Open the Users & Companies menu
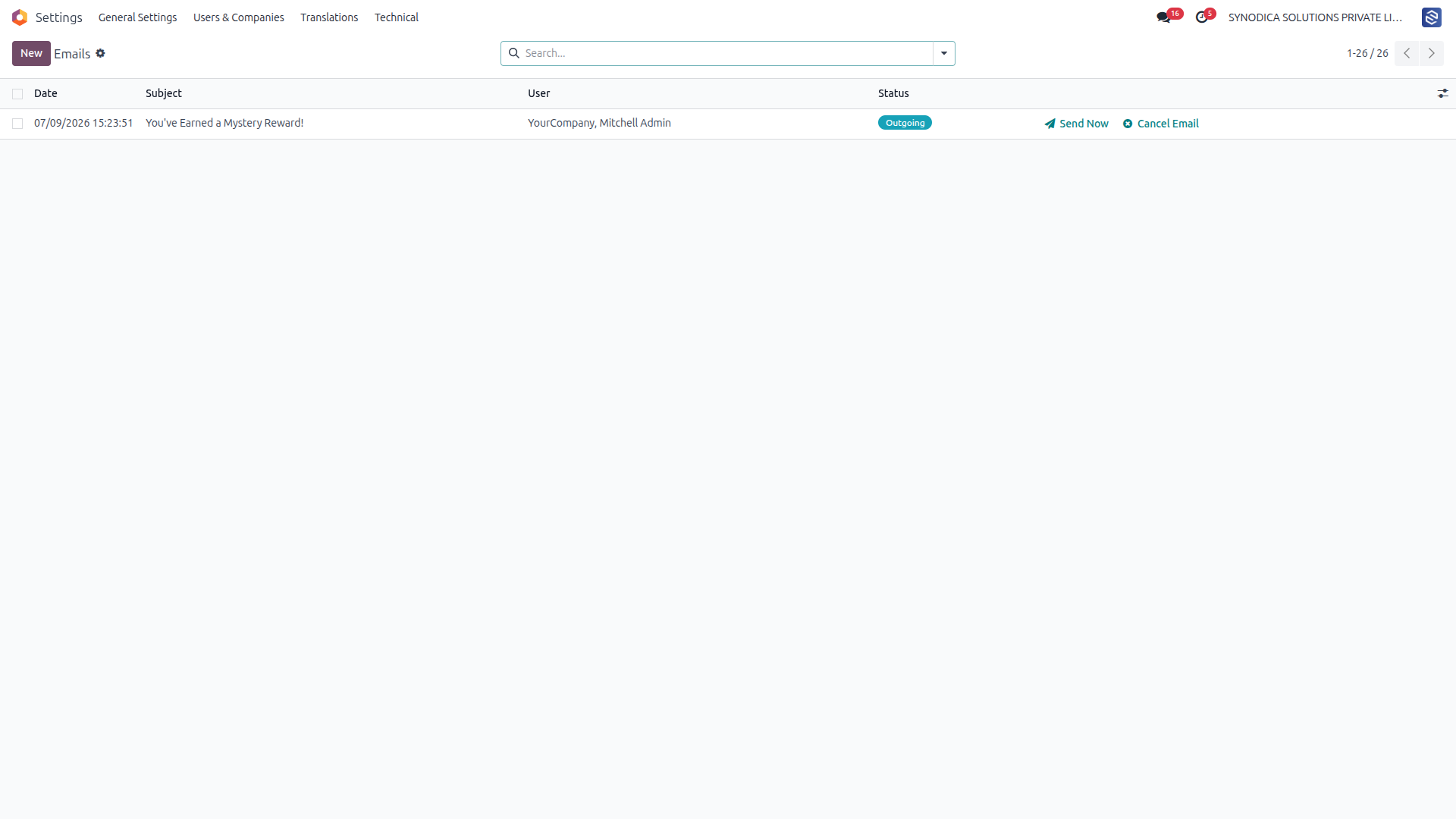1456x819 pixels. pos(238,17)
